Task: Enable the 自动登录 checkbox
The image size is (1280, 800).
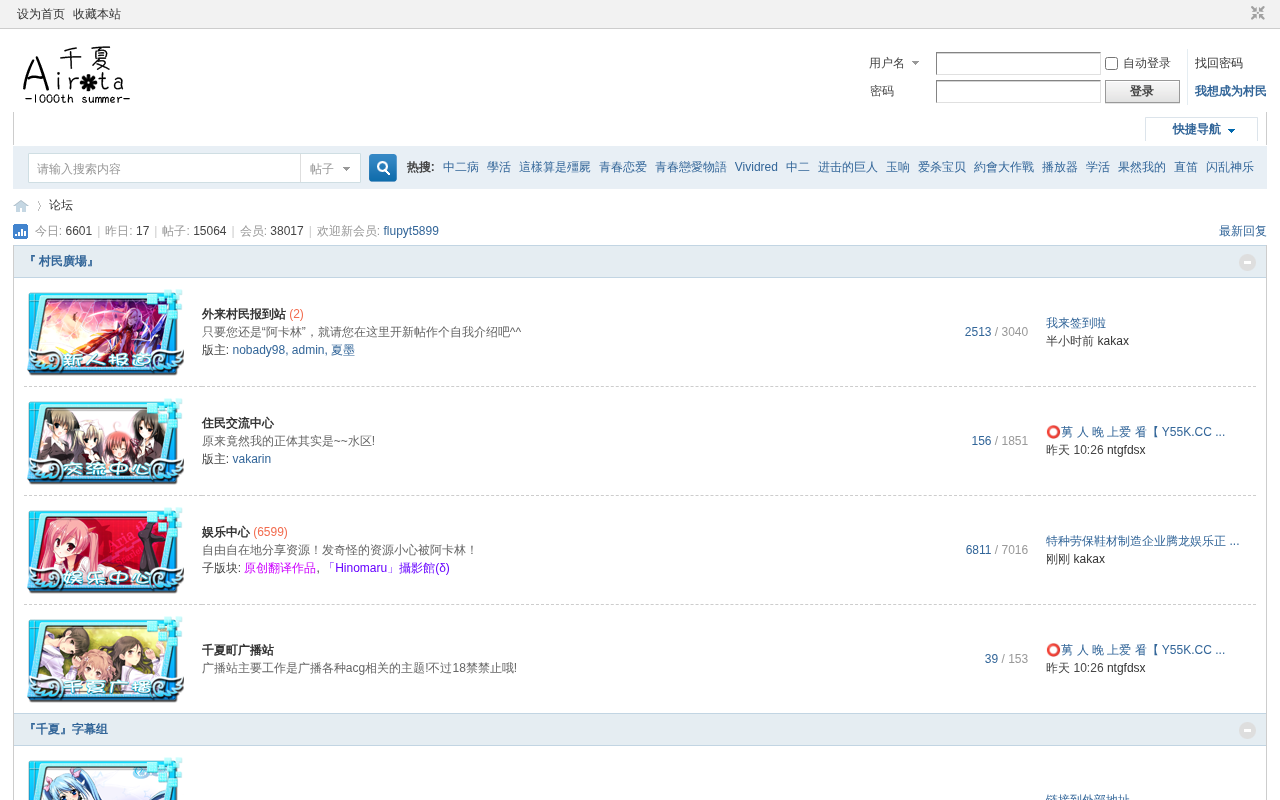Action: pyautogui.click(x=1111, y=64)
